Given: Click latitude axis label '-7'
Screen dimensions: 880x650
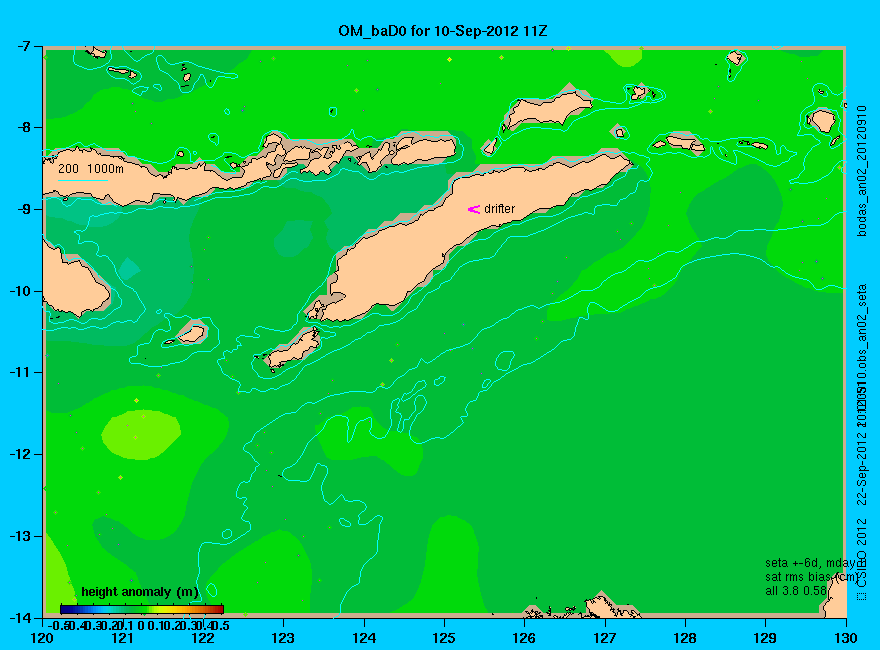Looking at the screenshot, I should point(22,46).
